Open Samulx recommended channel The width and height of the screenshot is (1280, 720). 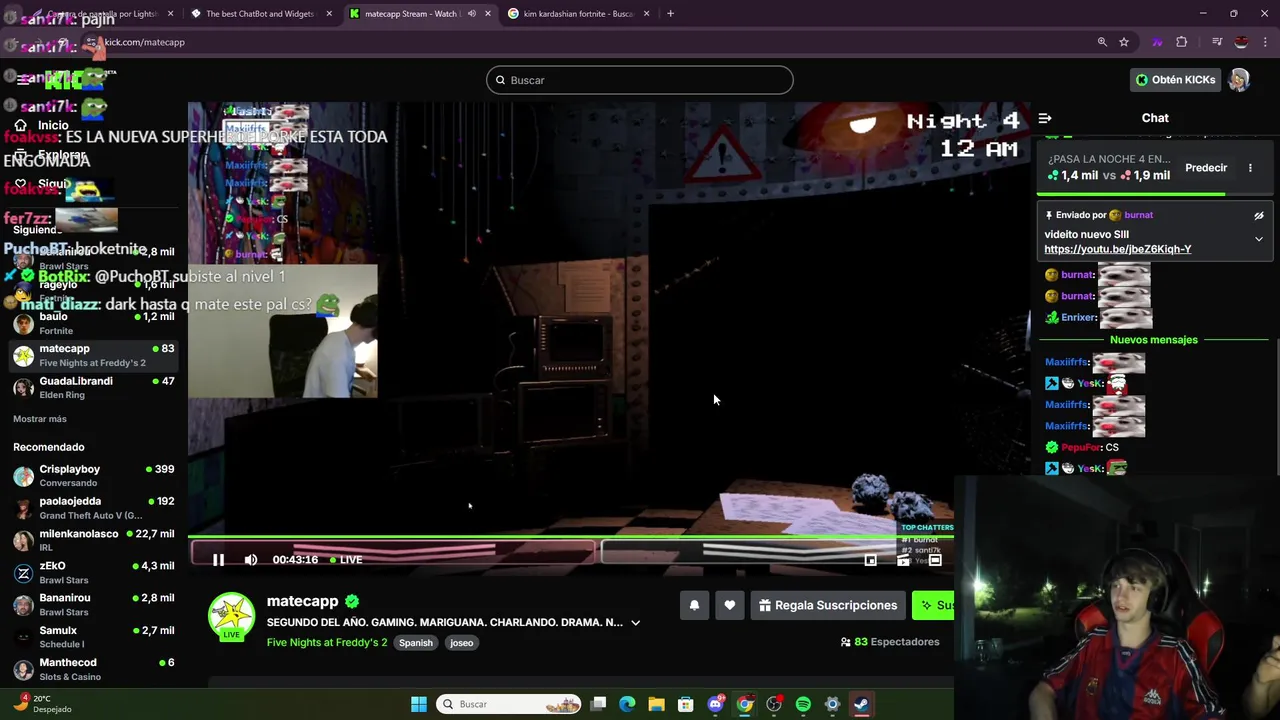click(94, 637)
